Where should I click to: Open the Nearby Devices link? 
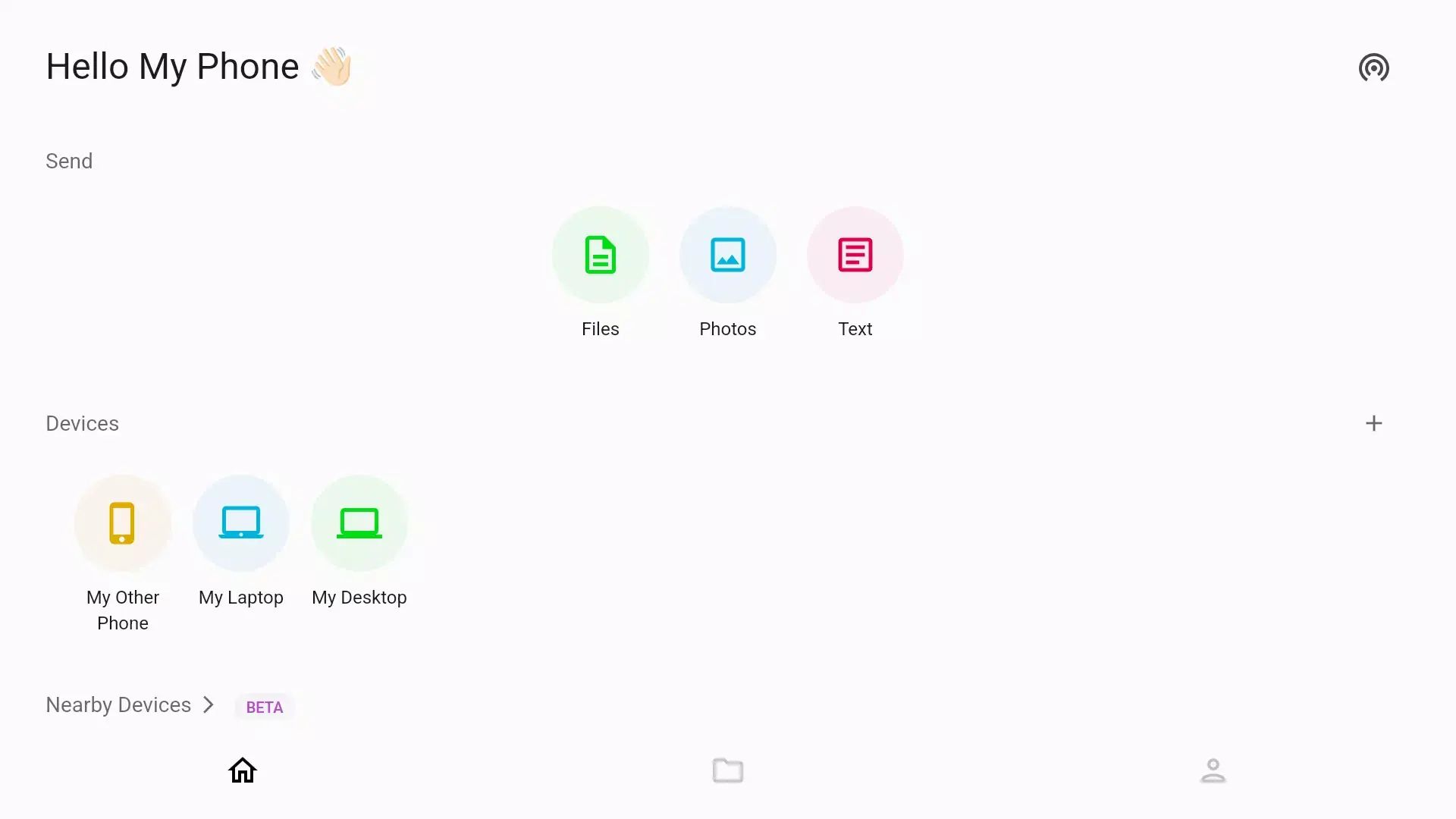coord(117,704)
